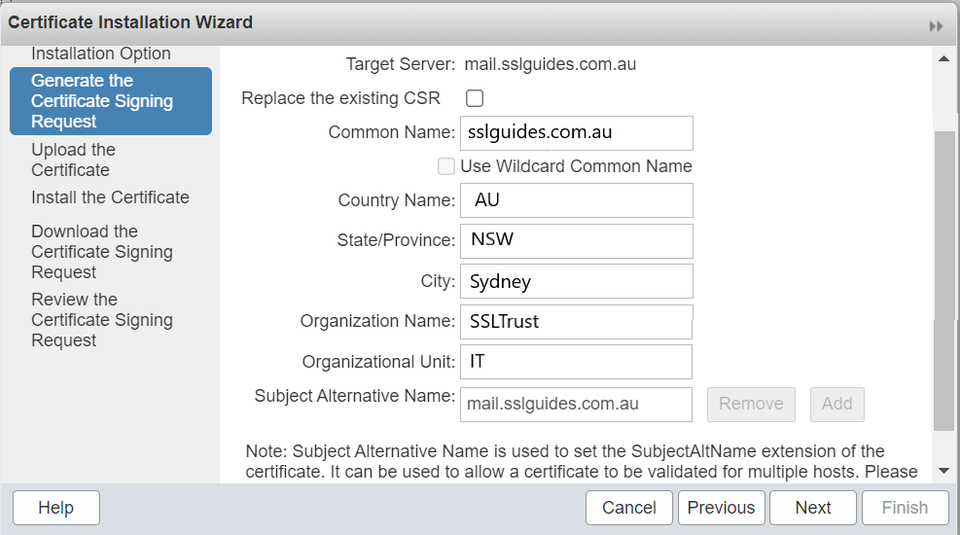Select Generate the Certificate Signing Request step
The height and width of the screenshot is (535, 960).
[x=110, y=101]
